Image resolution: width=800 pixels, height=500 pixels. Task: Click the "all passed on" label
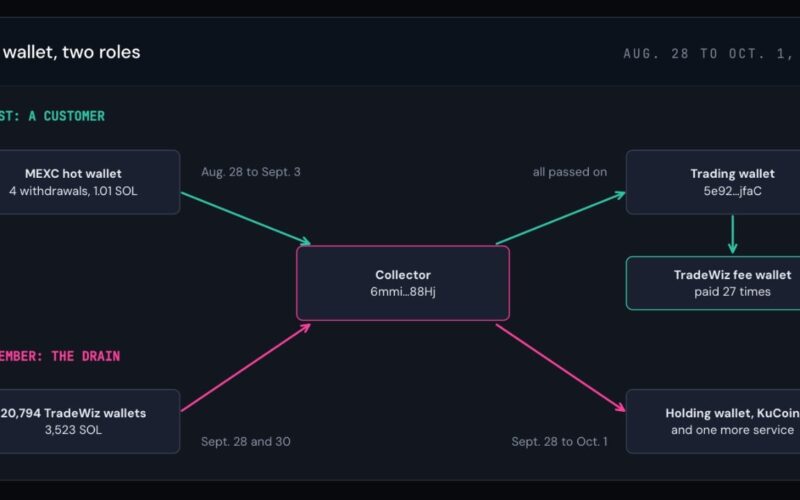point(570,172)
